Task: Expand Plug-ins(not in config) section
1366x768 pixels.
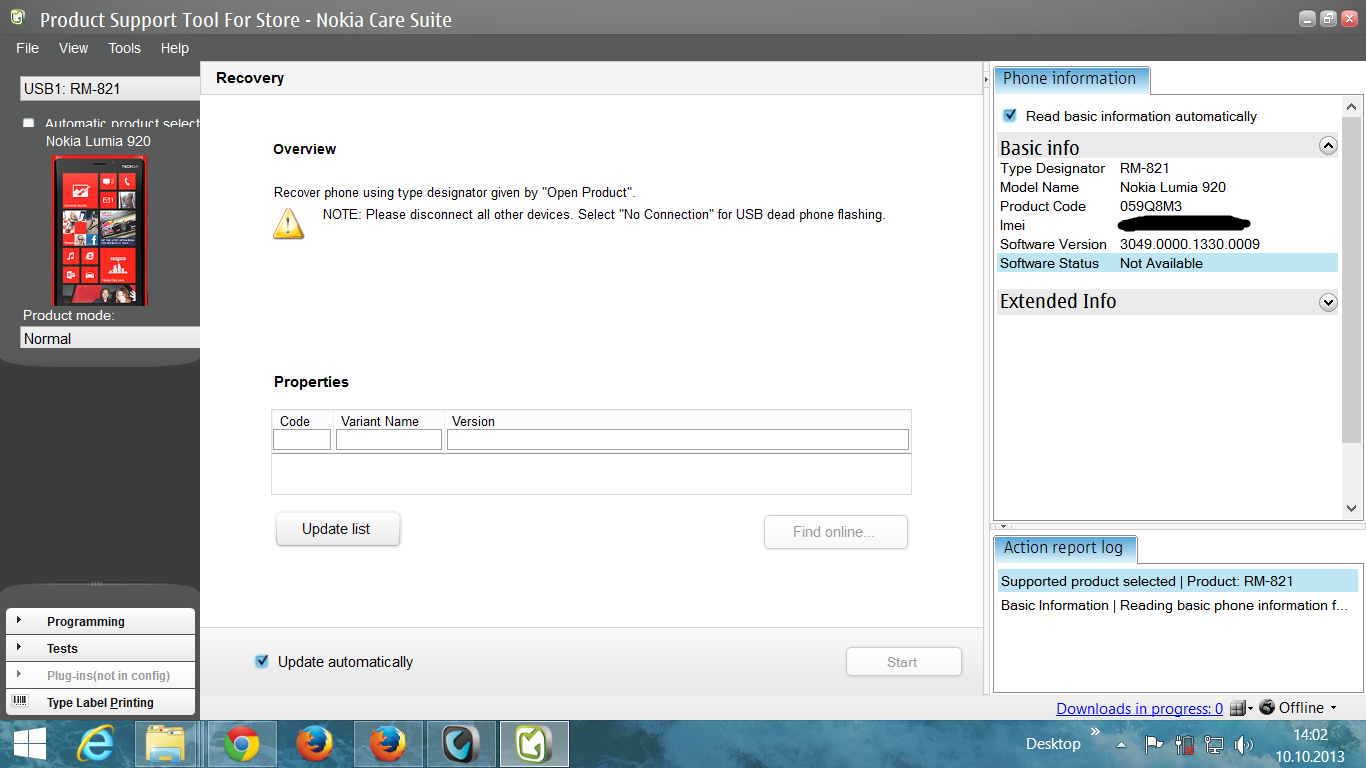Action: tap(101, 675)
